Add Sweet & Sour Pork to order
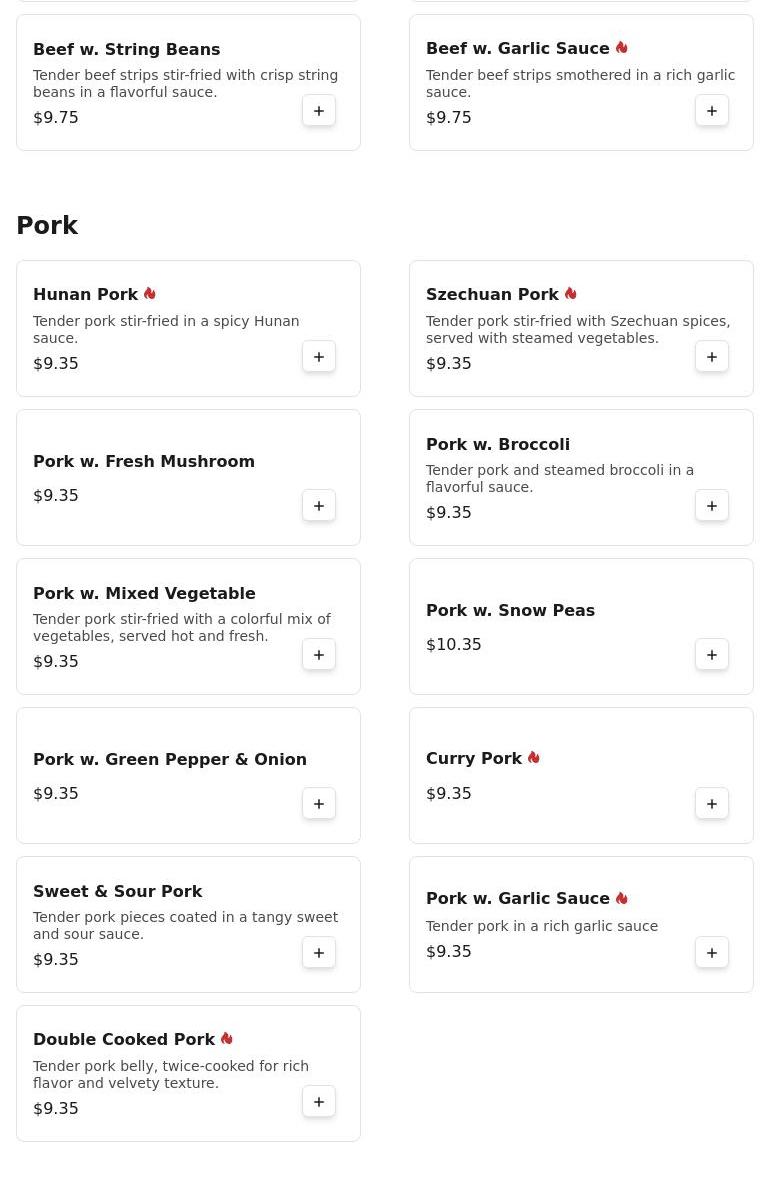Image resolution: width=770 pixels, height=1179 pixels. [x=319, y=953]
